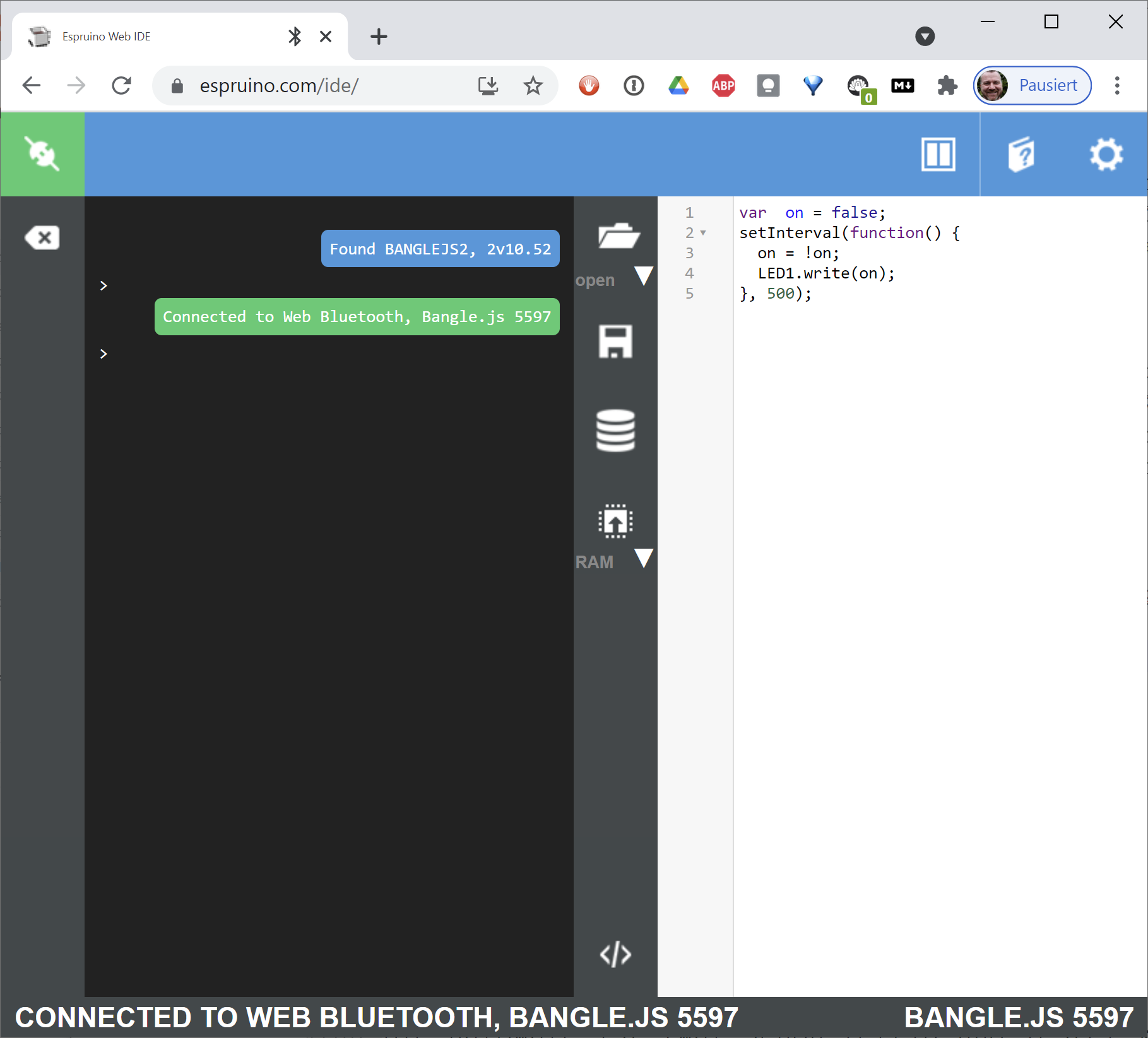Upload code to device with chip icon
This screenshot has width=1148, height=1038.
(615, 521)
